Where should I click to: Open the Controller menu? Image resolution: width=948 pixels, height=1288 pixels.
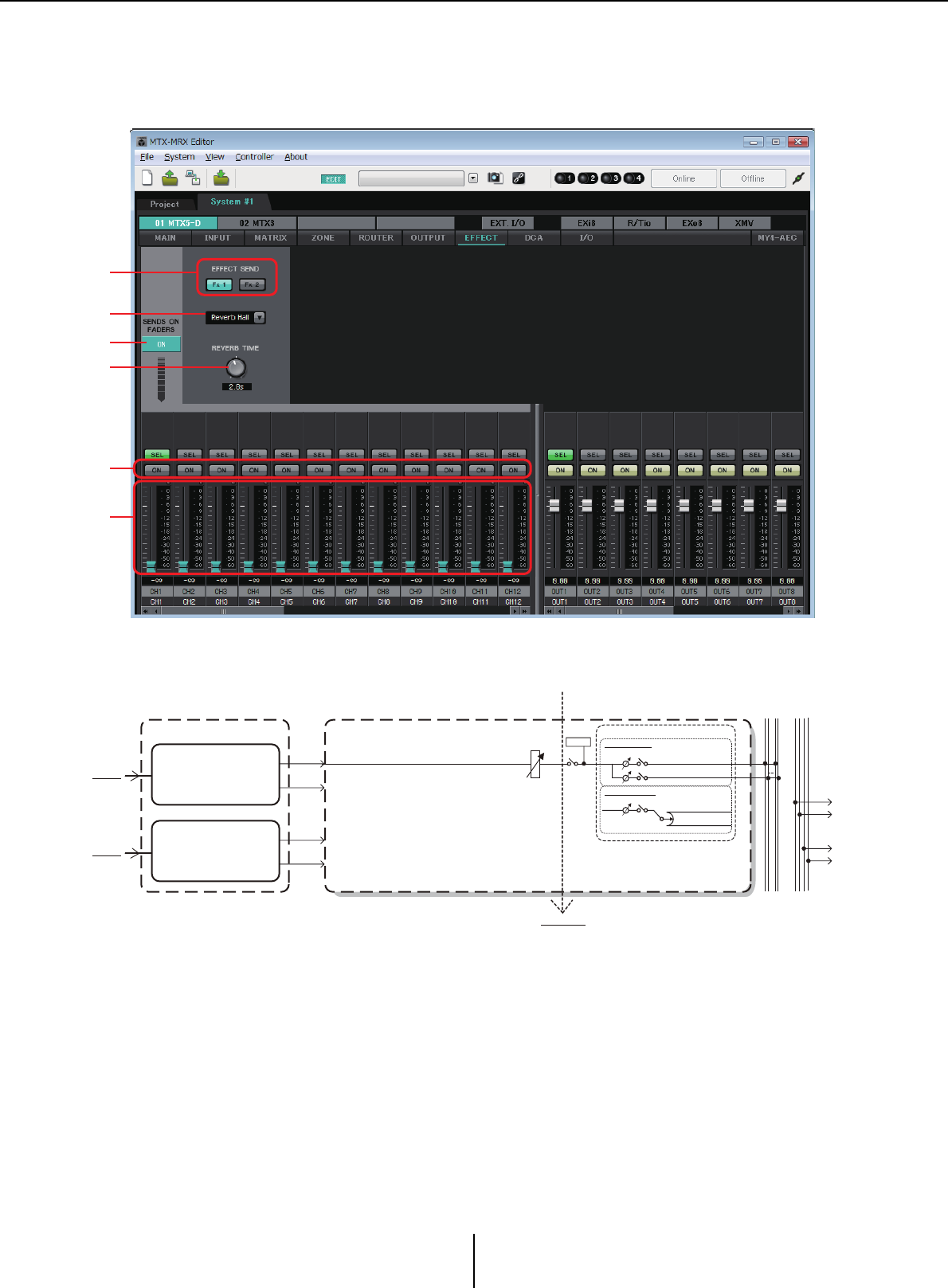[254, 157]
